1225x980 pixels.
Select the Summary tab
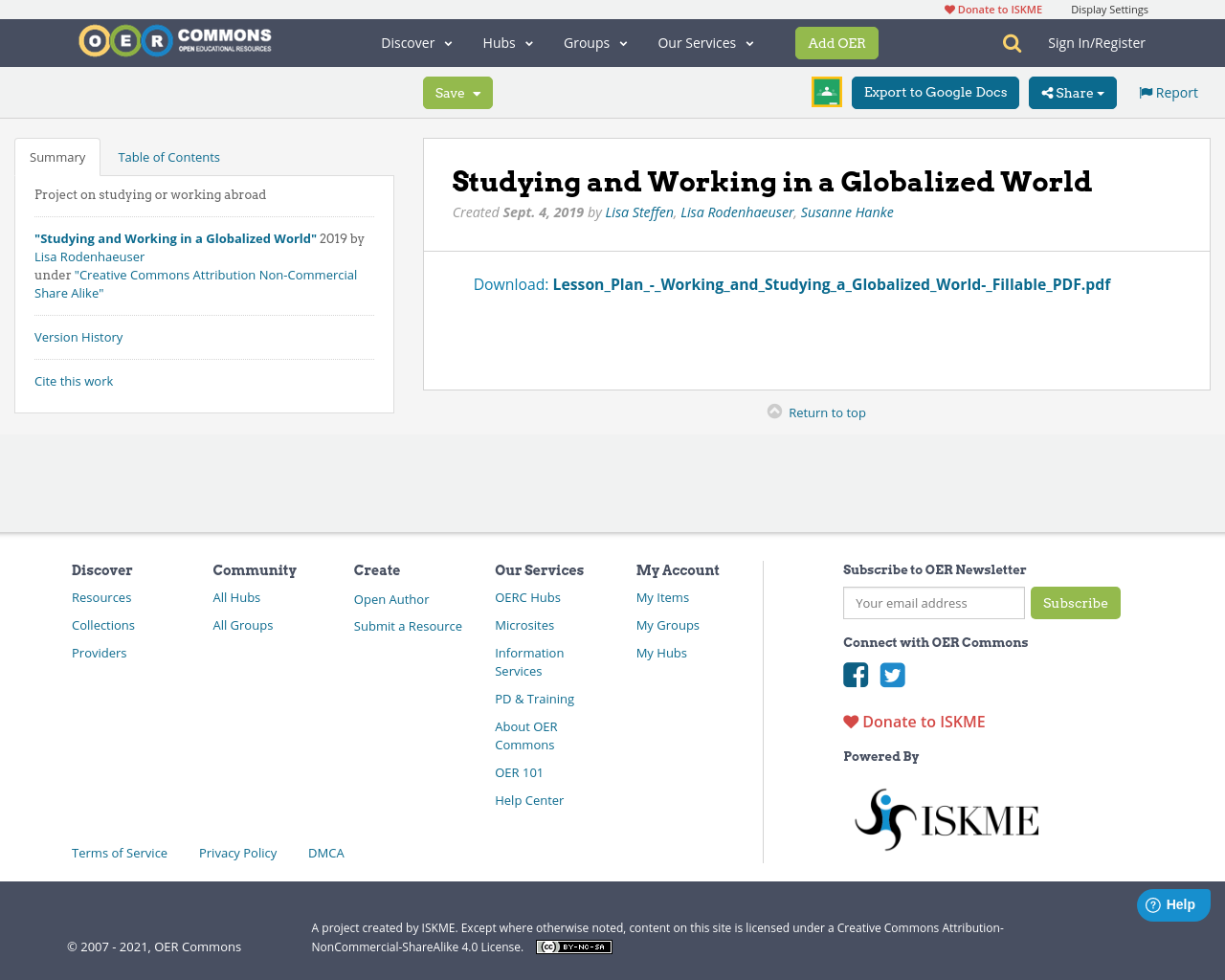pyautogui.click(x=57, y=156)
